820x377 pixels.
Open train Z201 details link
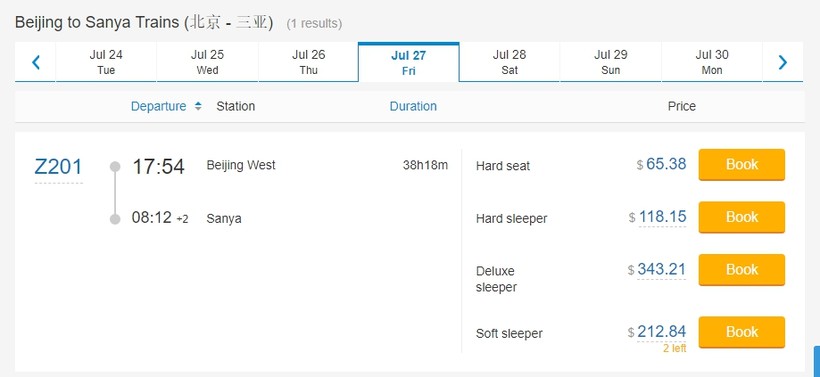coord(59,167)
